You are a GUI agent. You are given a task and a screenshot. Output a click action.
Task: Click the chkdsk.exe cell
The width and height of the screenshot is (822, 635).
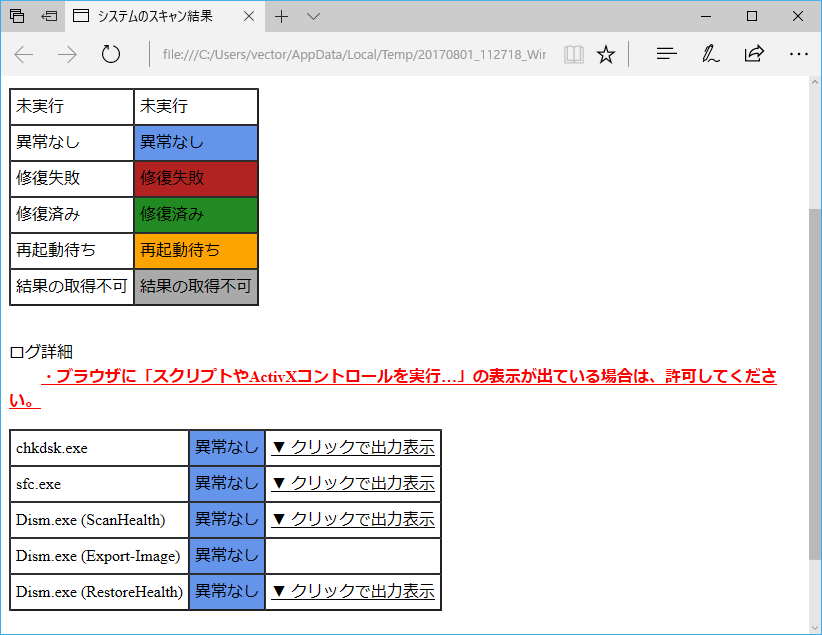coord(99,448)
